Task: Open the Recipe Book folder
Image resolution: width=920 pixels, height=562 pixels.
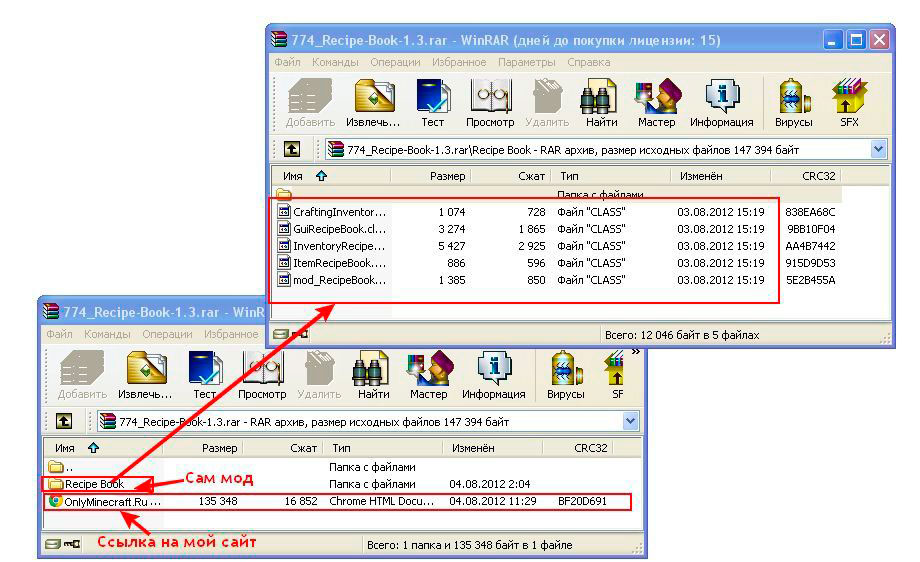Action: pos(94,484)
